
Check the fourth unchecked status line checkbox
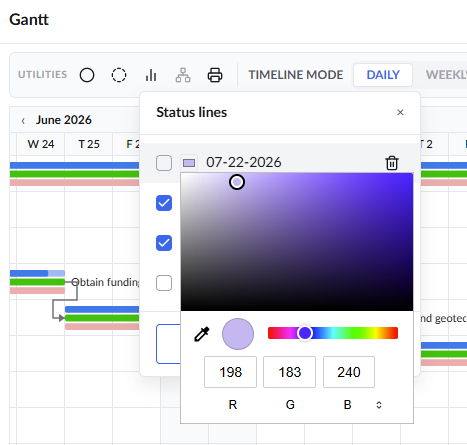point(164,283)
